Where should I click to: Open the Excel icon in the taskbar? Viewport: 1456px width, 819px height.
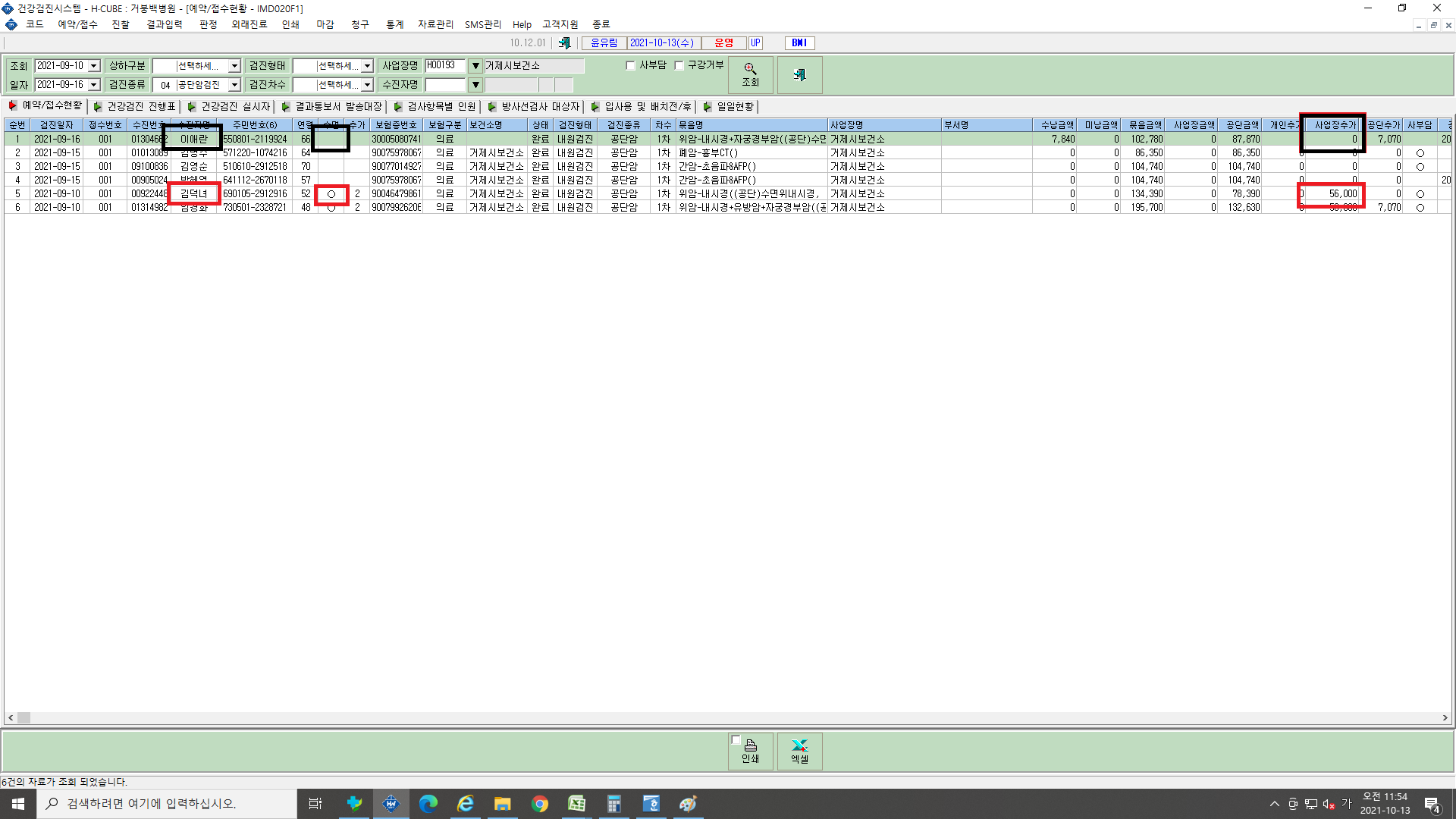(576, 804)
